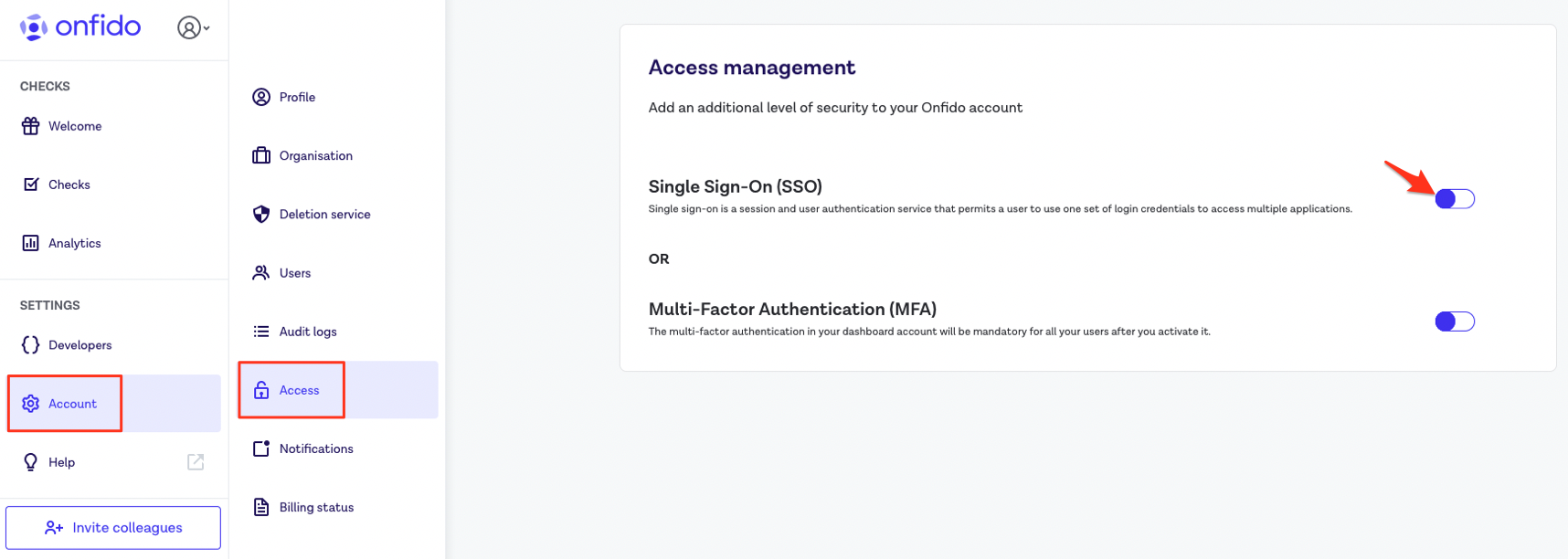Open the Welcome page
1568x559 pixels.
[x=114, y=126]
